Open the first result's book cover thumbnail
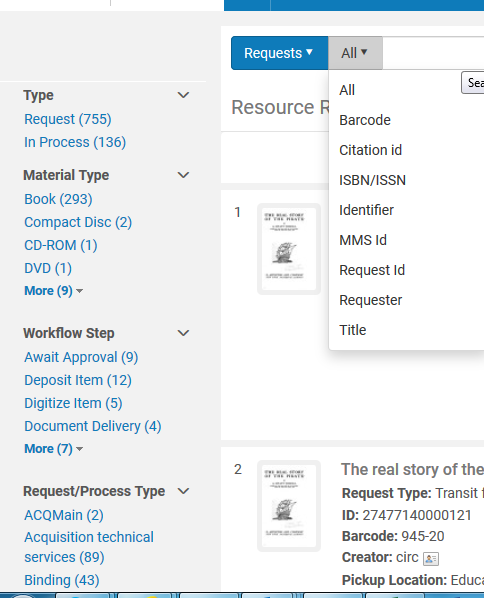Image resolution: width=484 pixels, height=598 pixels. coord(289,249)
